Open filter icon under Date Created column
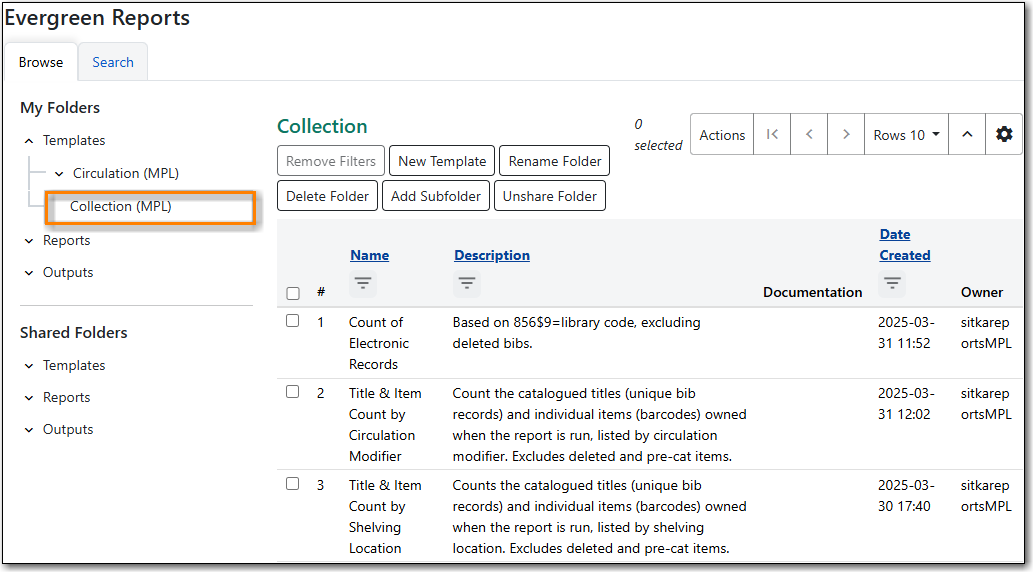This screenshot has width=1033, height=572. pyautogui.click(x=893, y=284)
